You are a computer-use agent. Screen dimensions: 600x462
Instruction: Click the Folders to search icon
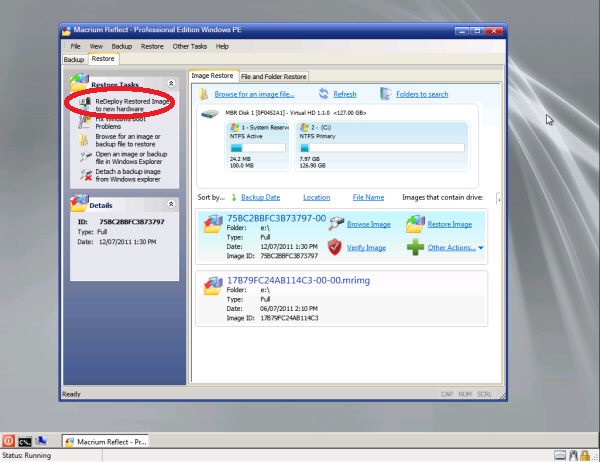pos(386,94)
